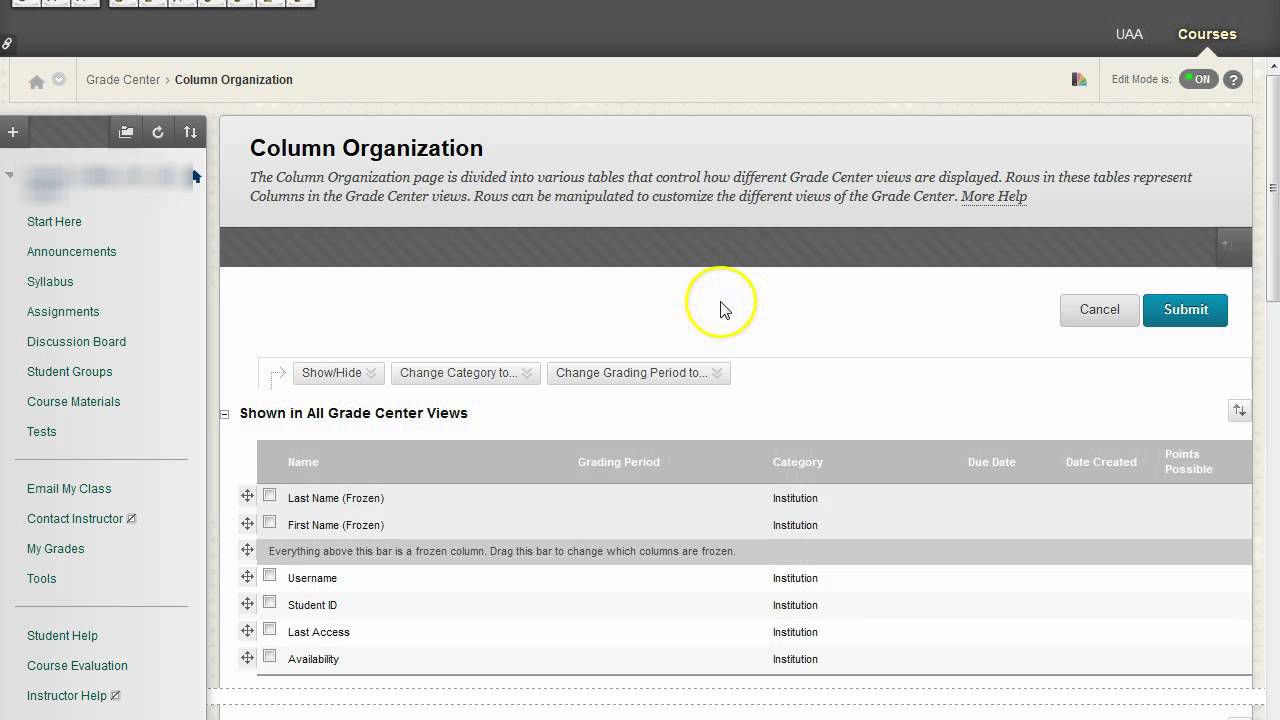This screenshot has width=1280, height=720.
Task: Click the move handle for Username row
Action: point(247,576)
